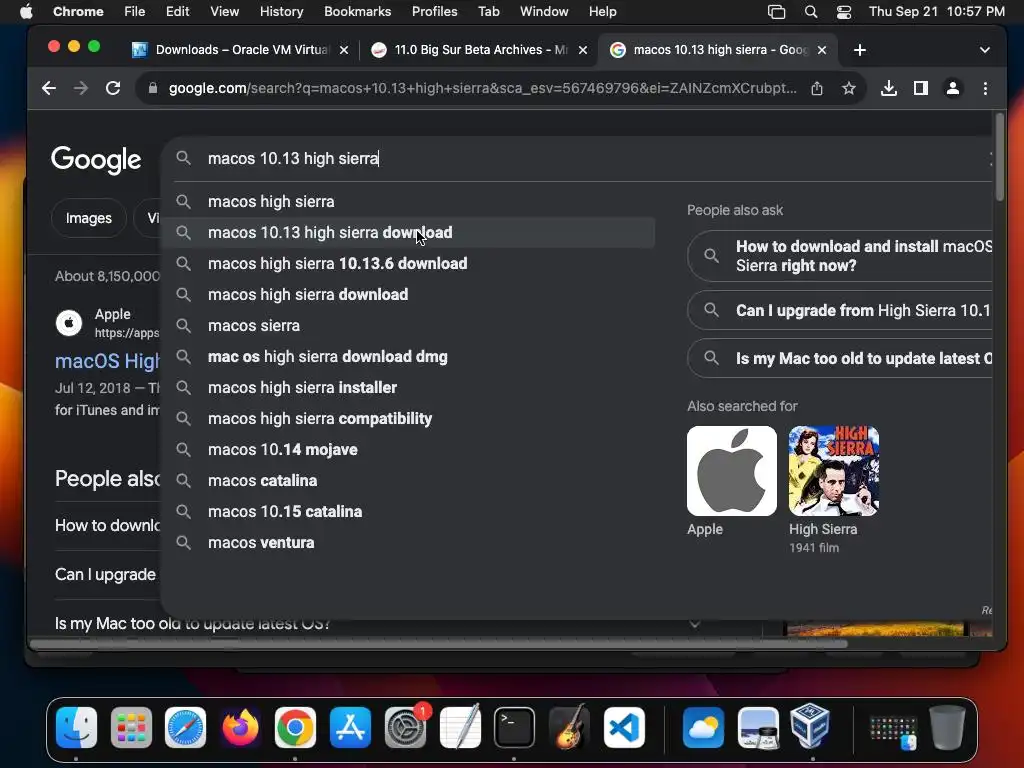1024x768 pixels.
Task: Select suggestion 'macos high sierra compatibility'
Action: tap(408, 419)
